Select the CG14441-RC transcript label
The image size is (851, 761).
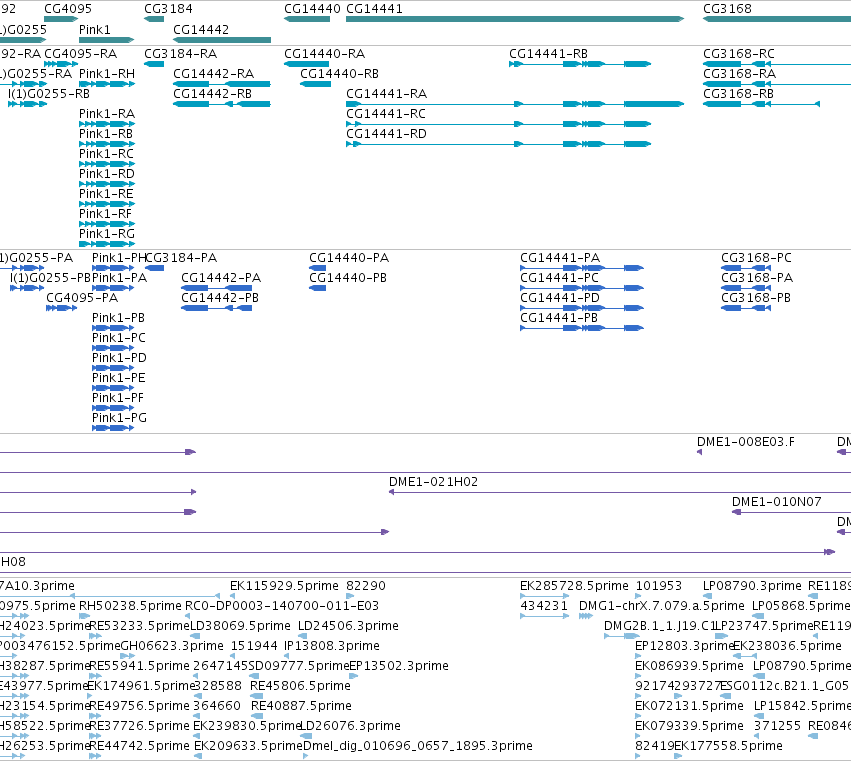click(386, 114)
